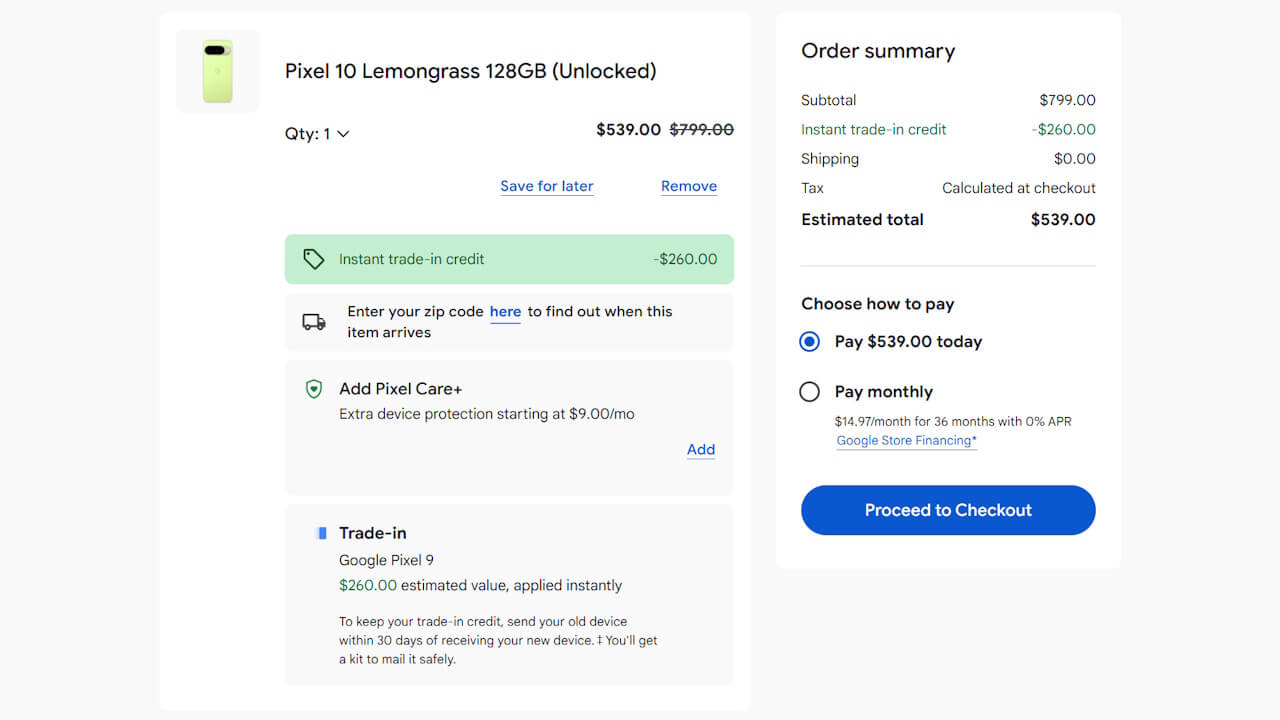1280x720 pixels.
Task: Click the delivery truck icon
Action: [314, 322]
